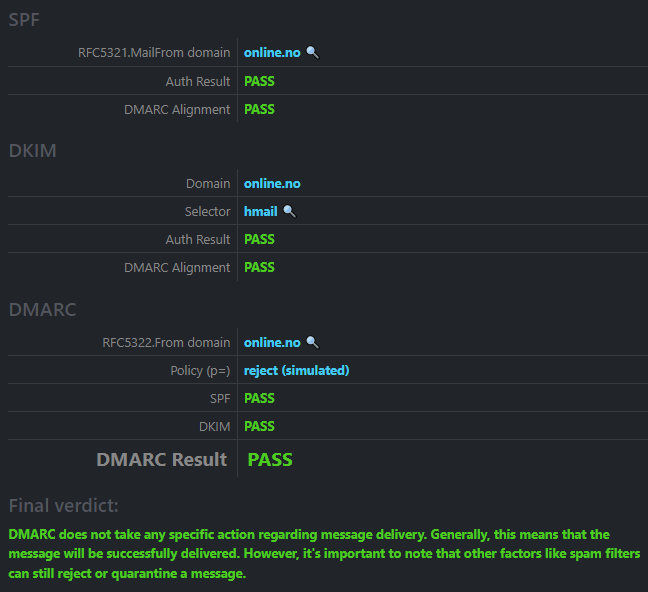Open the online.no DKIM Domain link
The image size is (648, 592).
(x=272, y=184)
